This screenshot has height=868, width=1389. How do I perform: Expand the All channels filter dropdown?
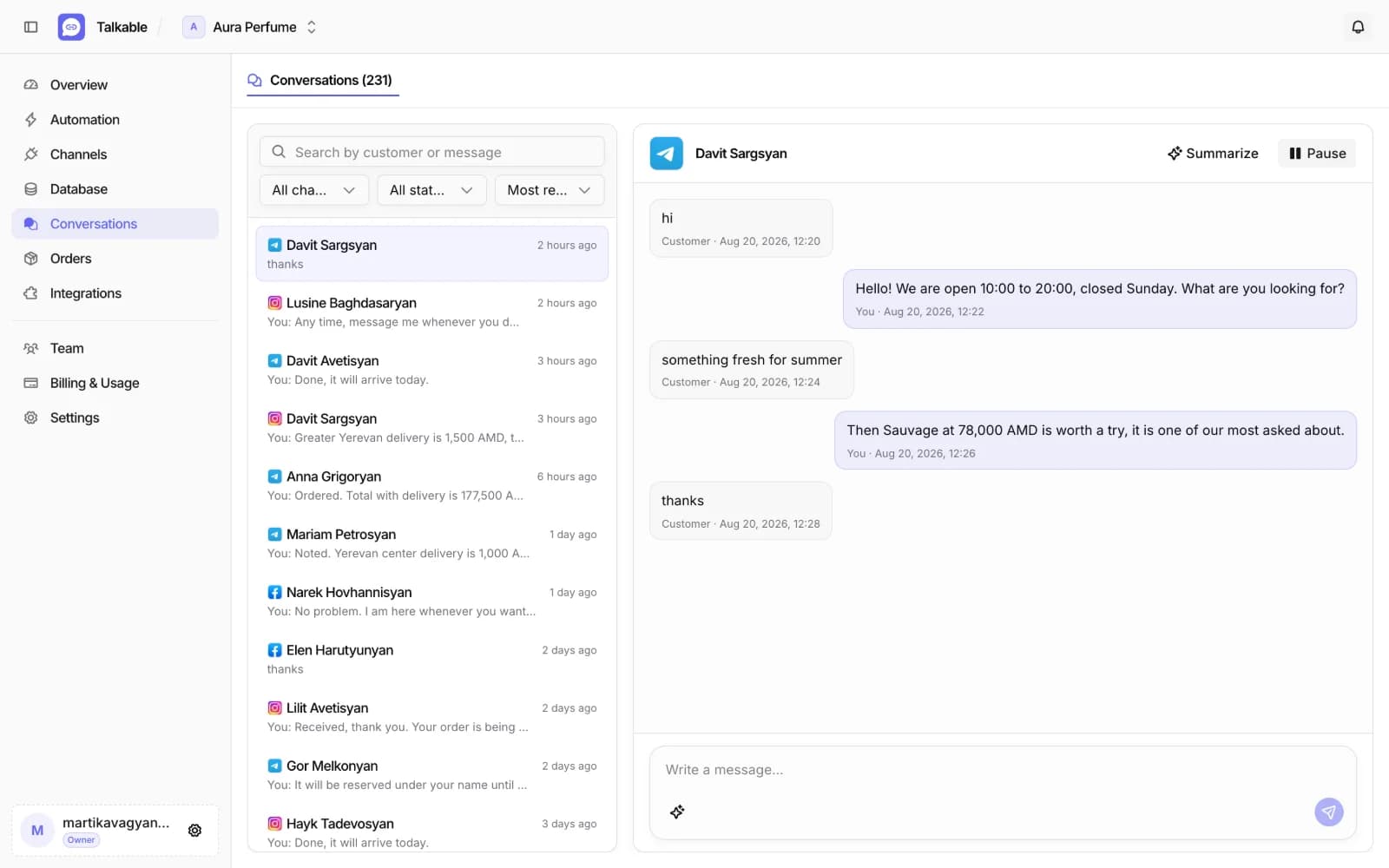(313, 190)
